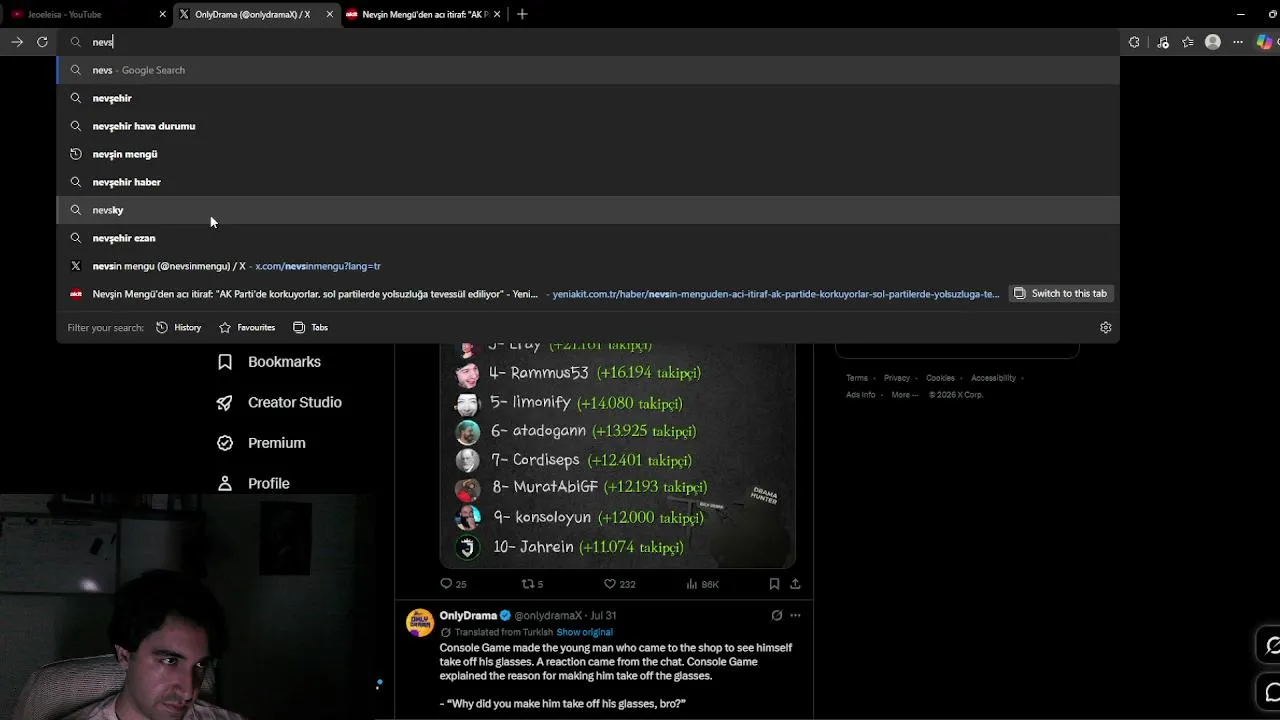
Task: Launch the Copilot sidebar icon
Action: 1265,42
